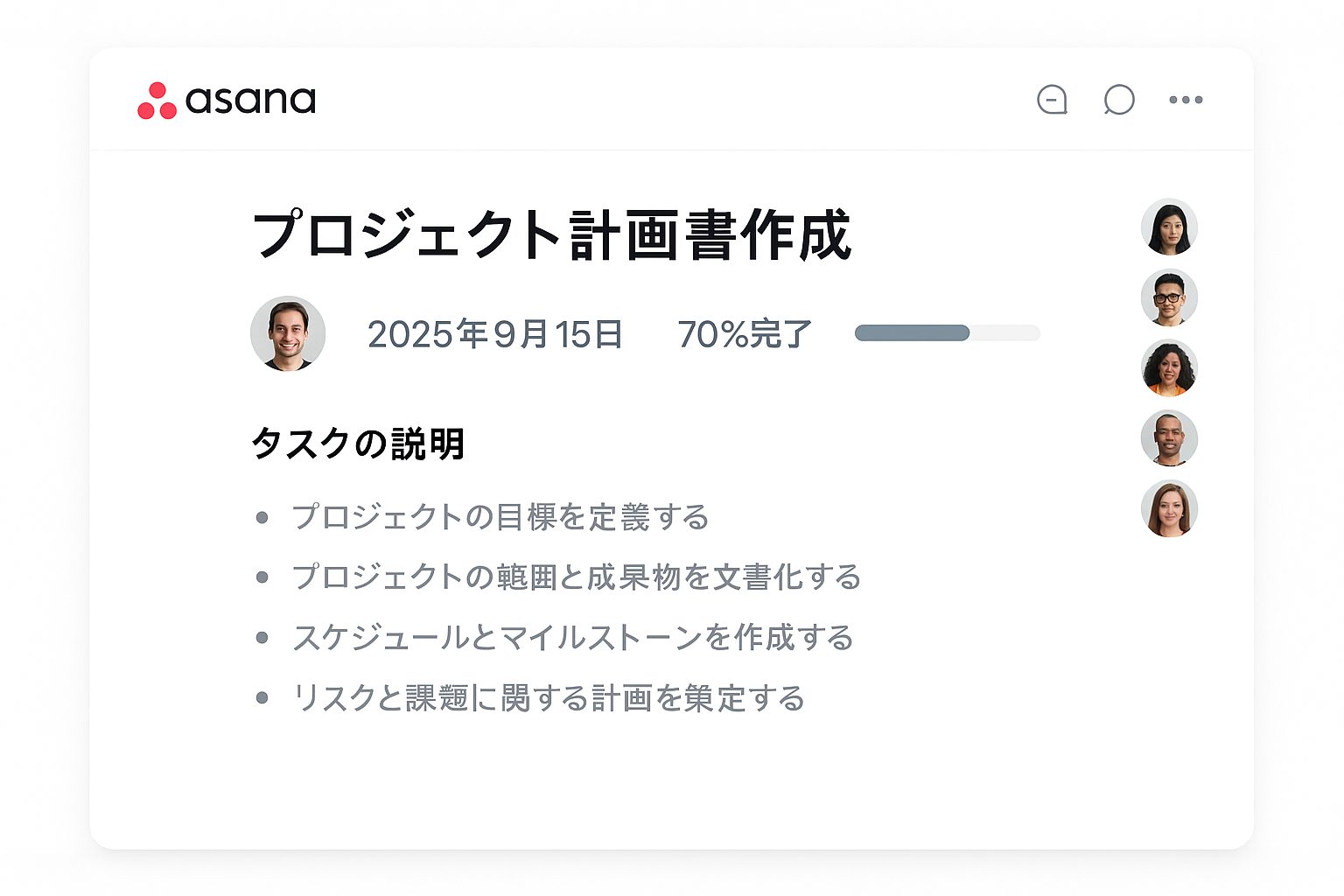
Task: Select the assignee avatar beside the due date
Action: click(288, 333)
